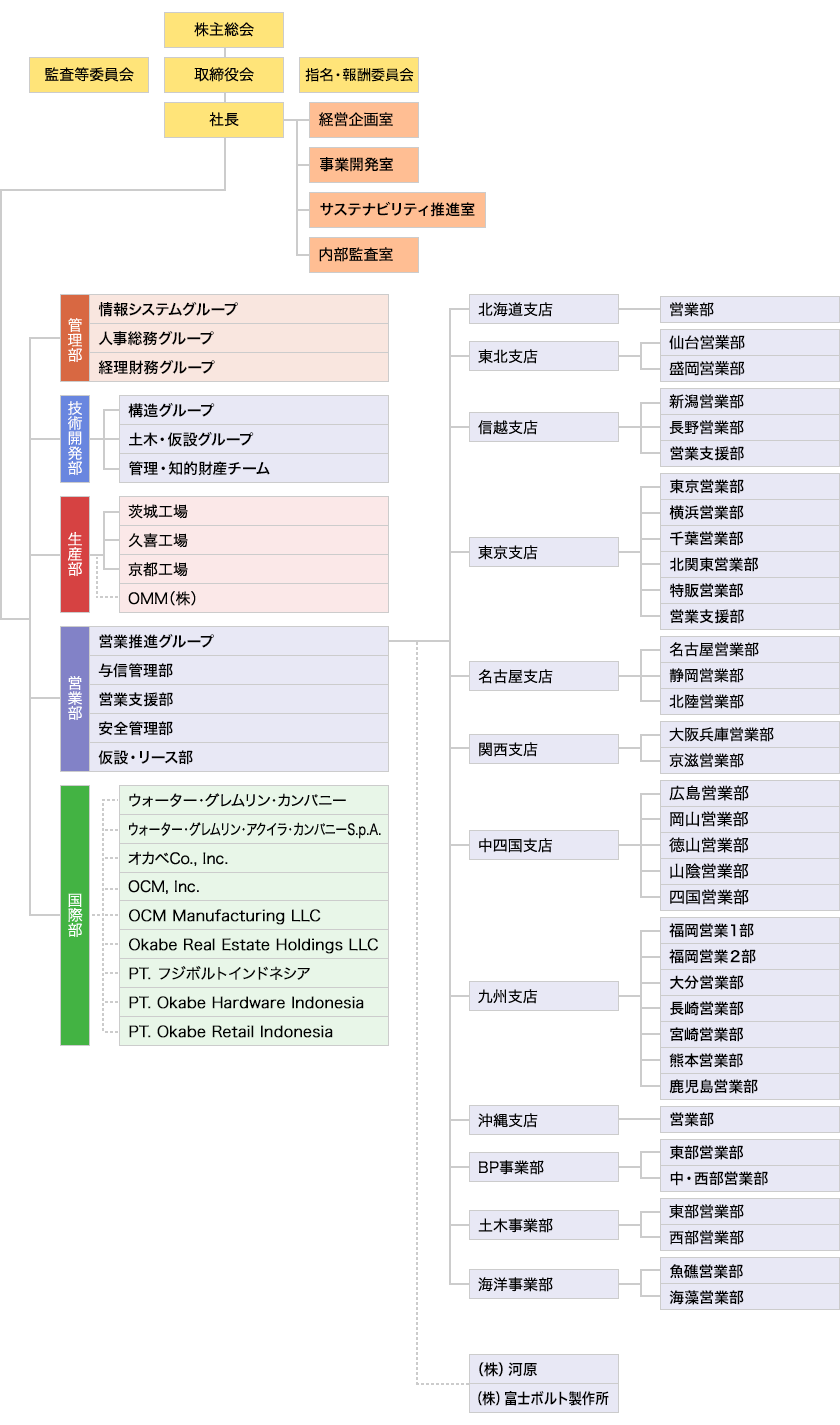The height and width of the screenshot is (1425, 840).
Task: Select 中四国支店 box
Action: (x=544, y=845)
